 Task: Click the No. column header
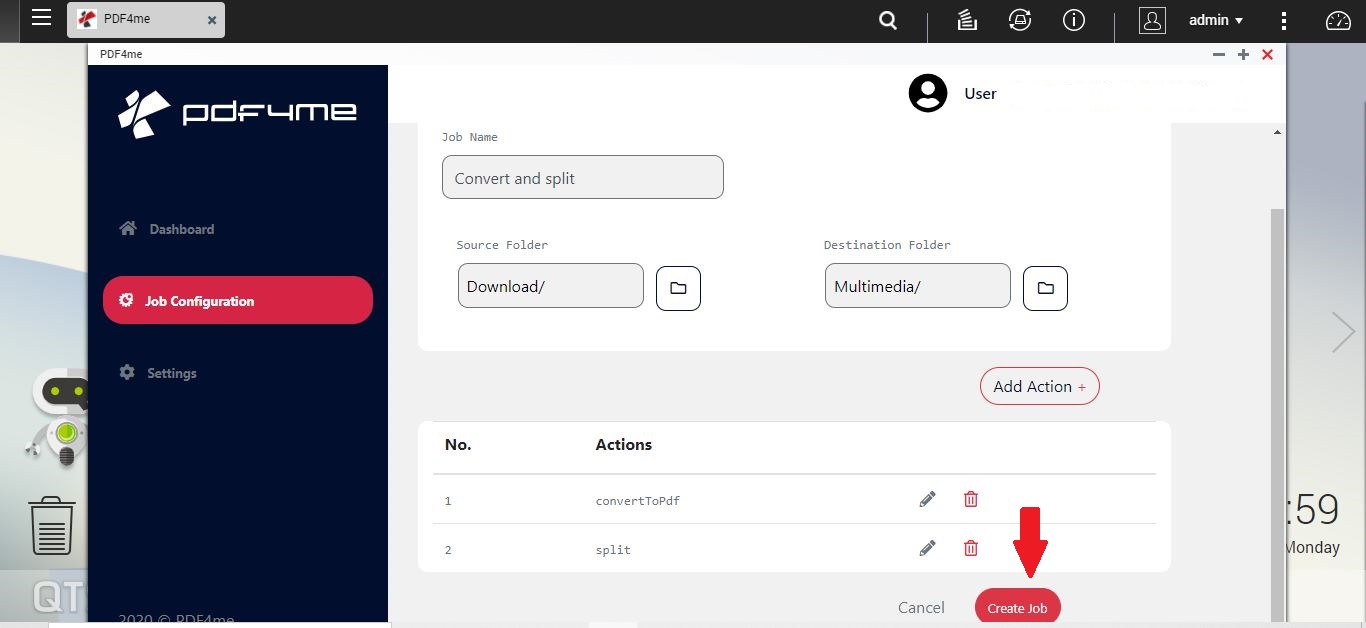[x=458, y=444]
